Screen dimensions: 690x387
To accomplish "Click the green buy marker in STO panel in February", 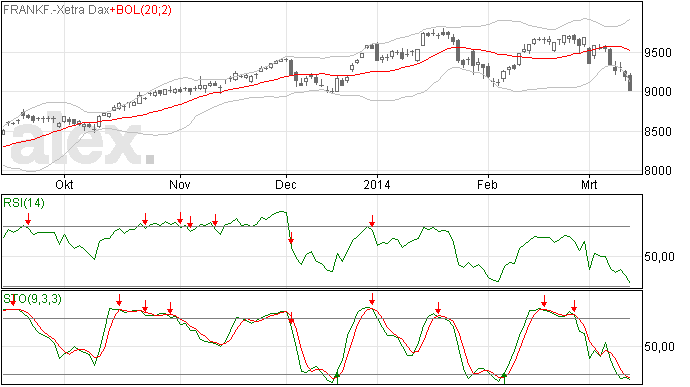I will [504, 377].
